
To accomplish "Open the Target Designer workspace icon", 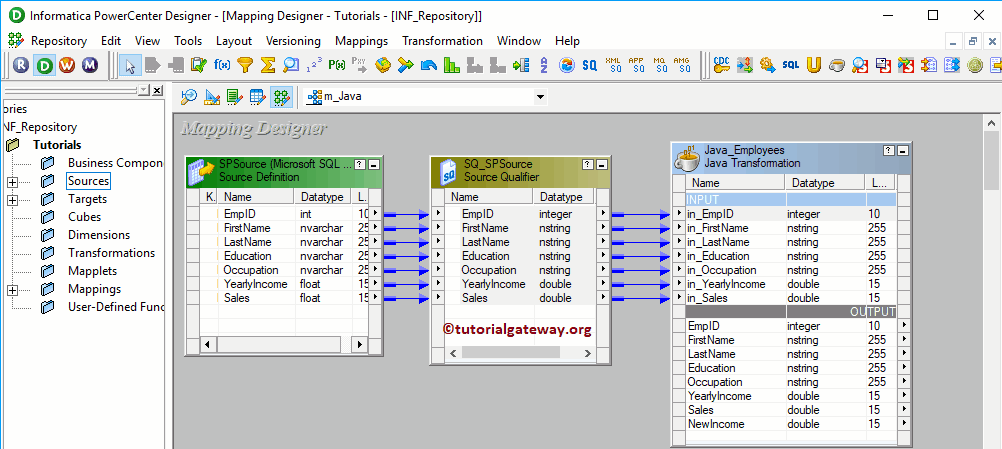I will pos(212,97).
